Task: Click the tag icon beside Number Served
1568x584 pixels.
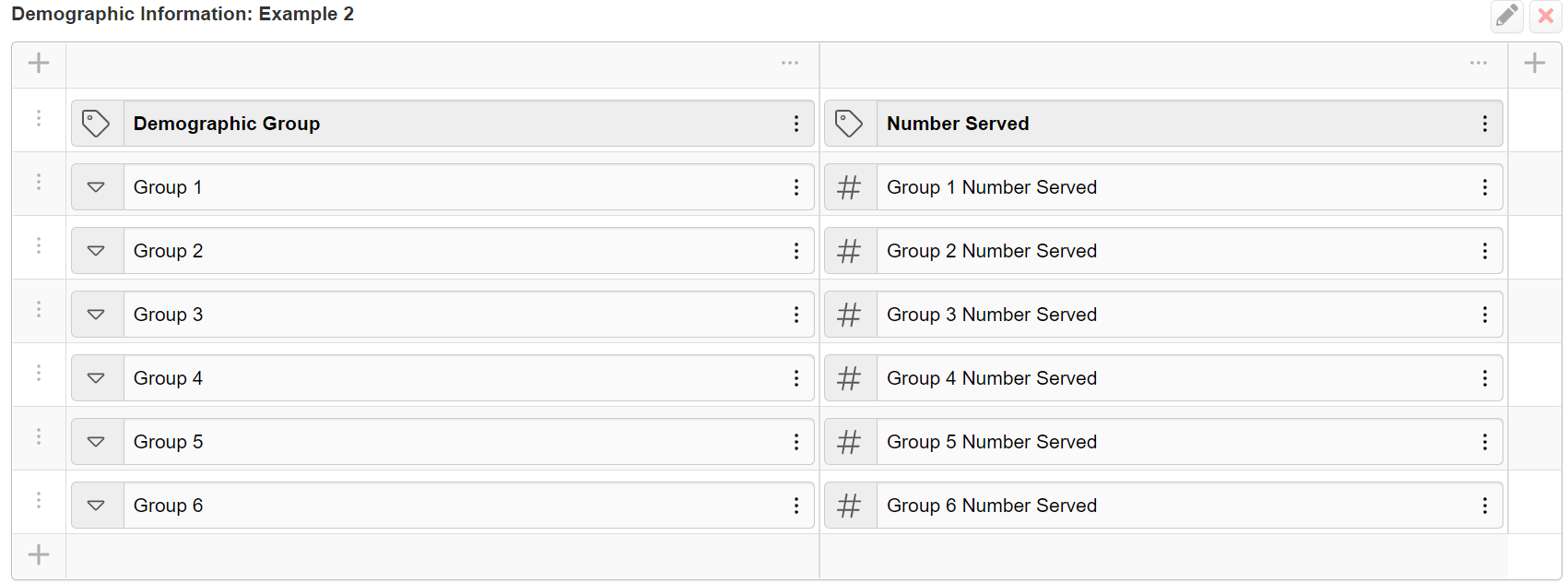Action: [x=850, y=124]
